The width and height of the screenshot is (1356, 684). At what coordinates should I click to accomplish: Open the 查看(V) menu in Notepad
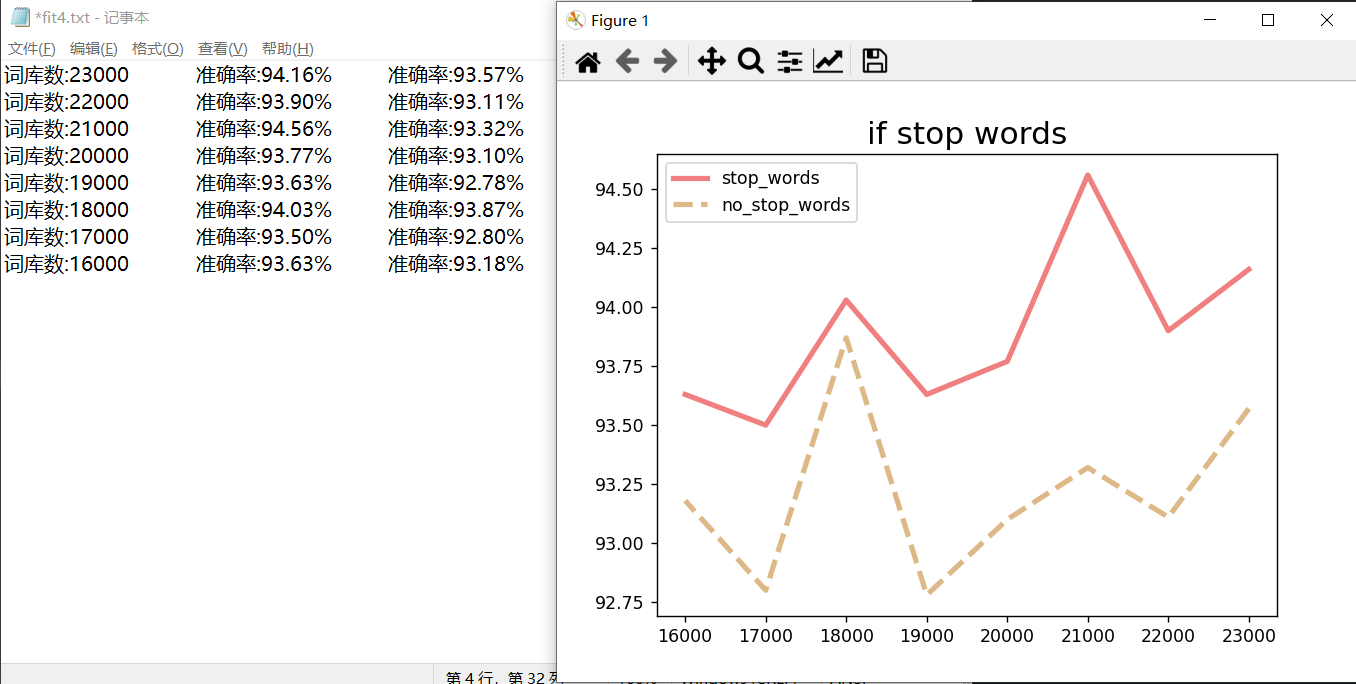223,49
